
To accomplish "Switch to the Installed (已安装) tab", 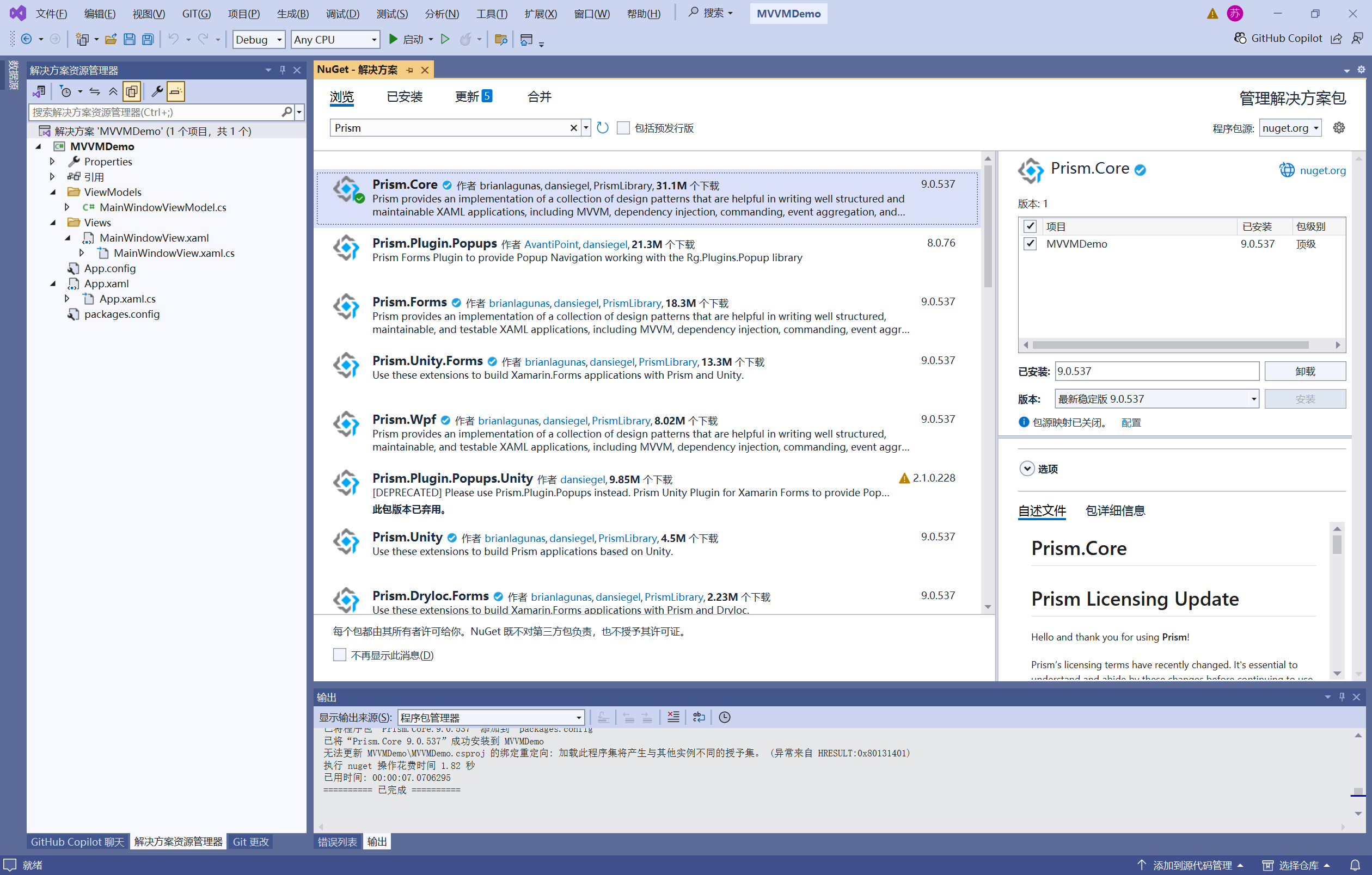I will [x=405, y=97].
